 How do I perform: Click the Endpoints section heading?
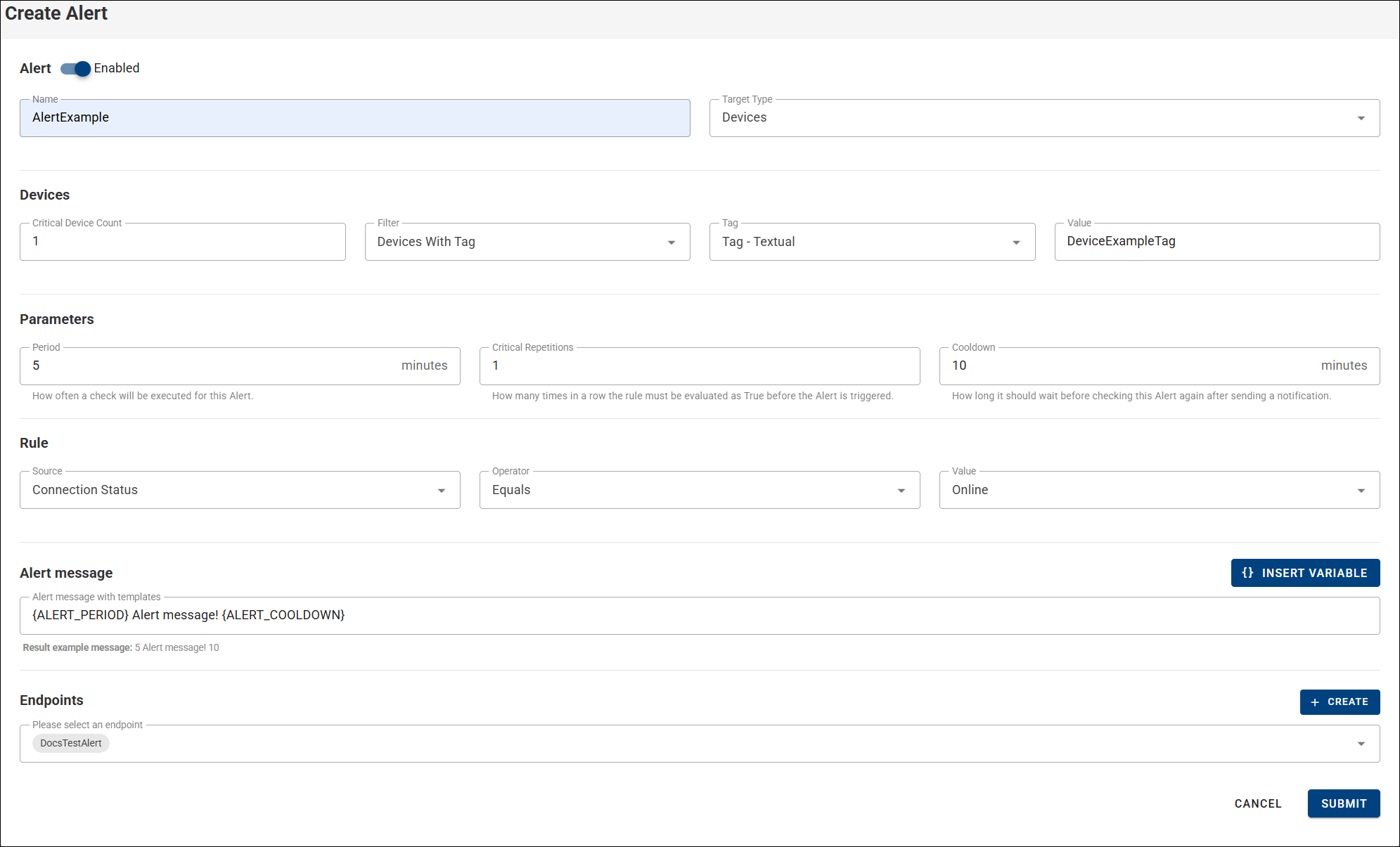click(x=51, y=700)
